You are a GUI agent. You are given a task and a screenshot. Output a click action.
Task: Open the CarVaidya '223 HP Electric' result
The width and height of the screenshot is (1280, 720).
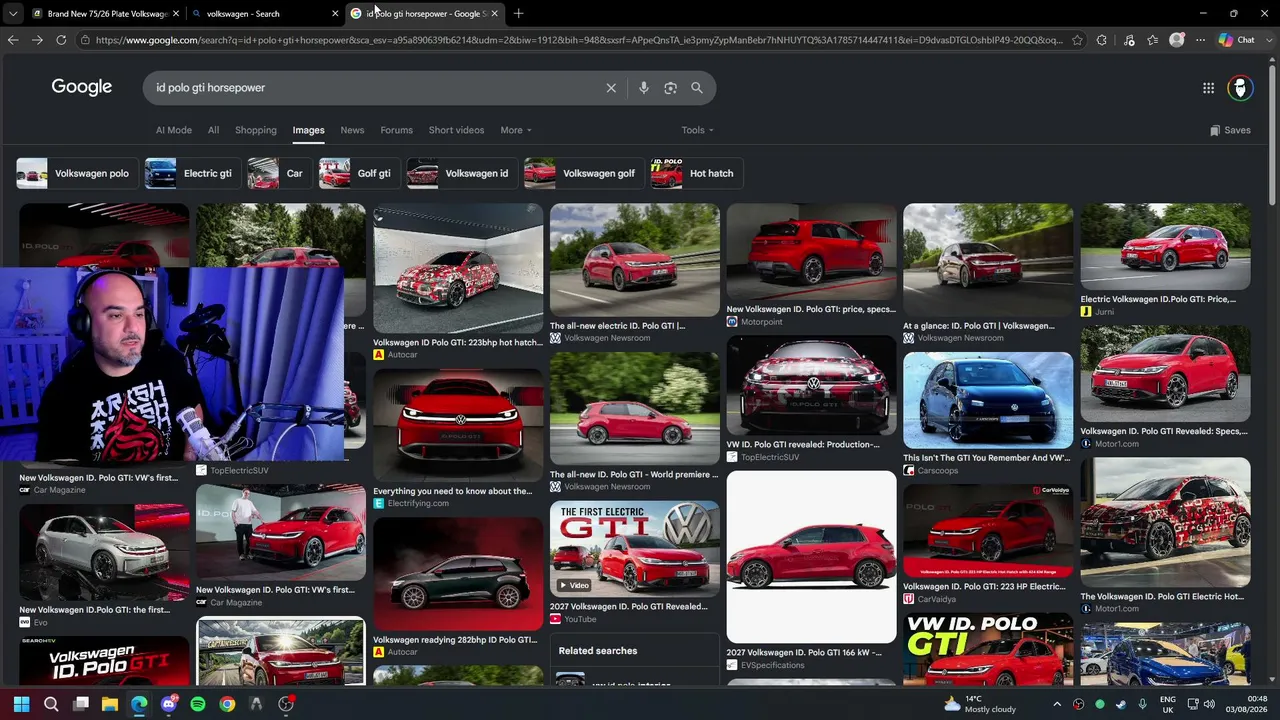[988, 531]
